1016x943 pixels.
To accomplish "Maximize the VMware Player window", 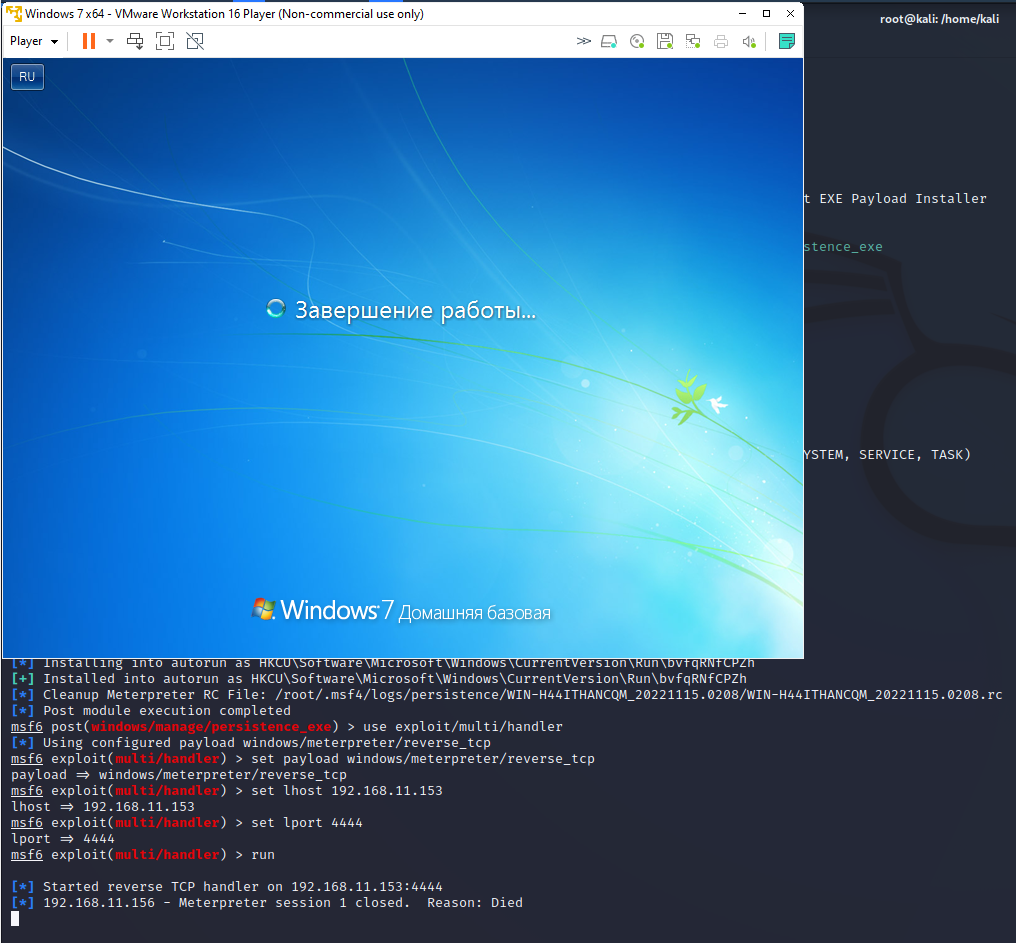I will 767,14.
